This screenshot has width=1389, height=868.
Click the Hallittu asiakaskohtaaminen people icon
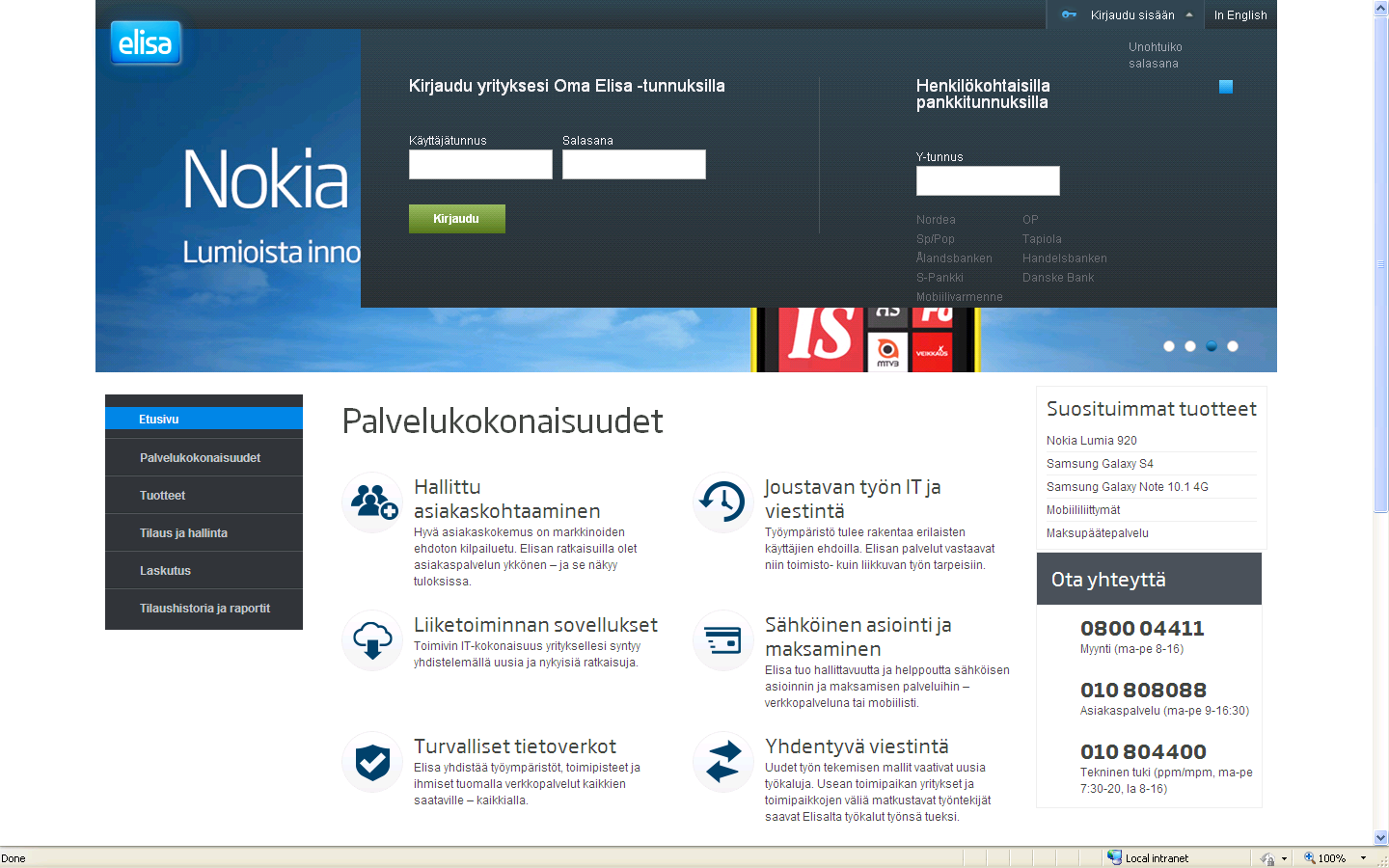click(372, 502)
